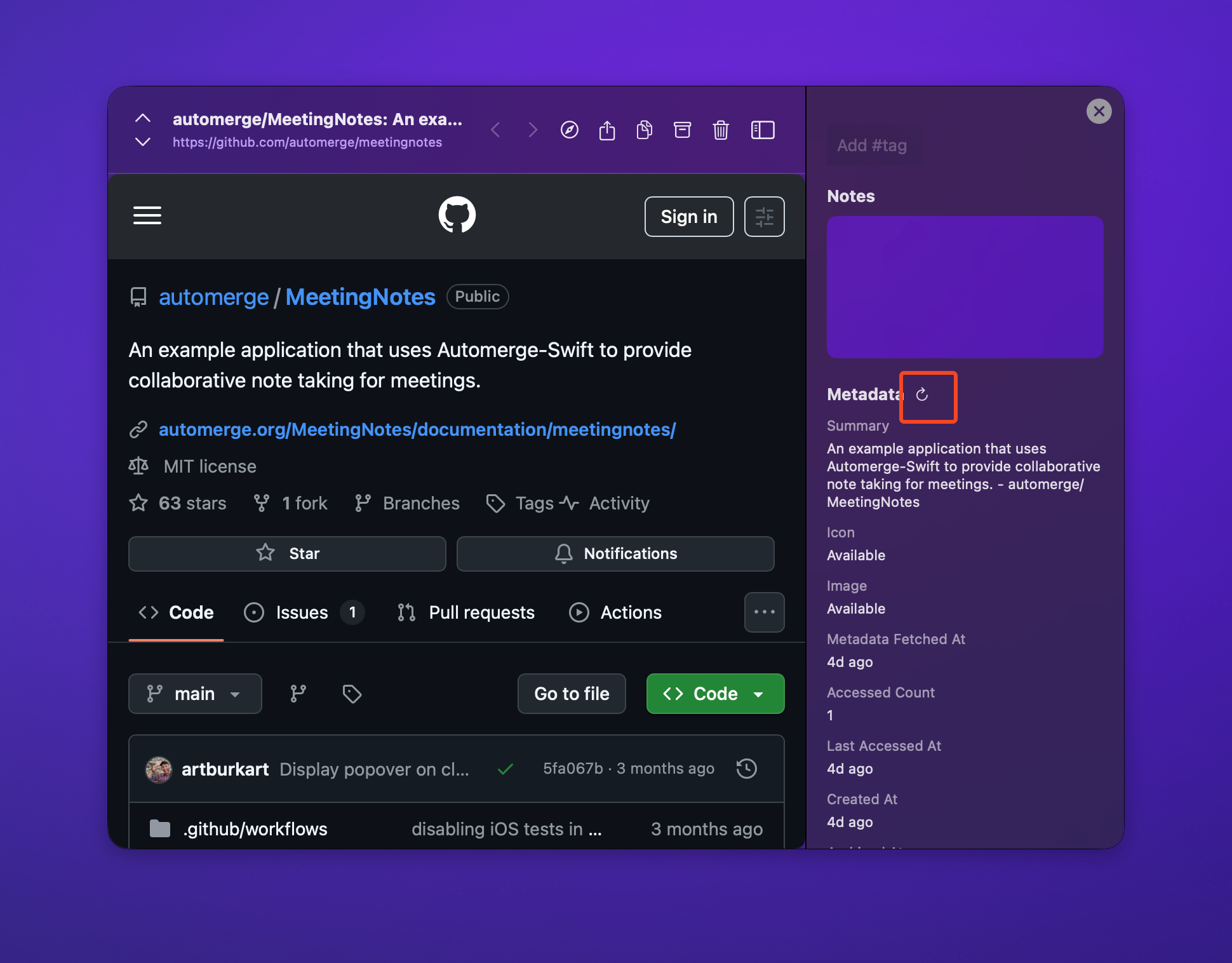
Task: Open the Tags link
Action: click(521, 503)
